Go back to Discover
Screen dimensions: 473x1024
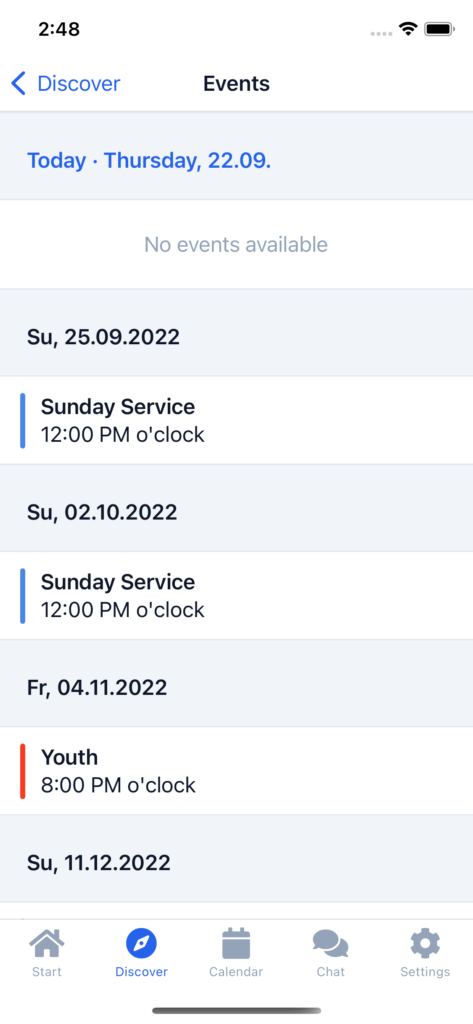click(x=65, y=84)
